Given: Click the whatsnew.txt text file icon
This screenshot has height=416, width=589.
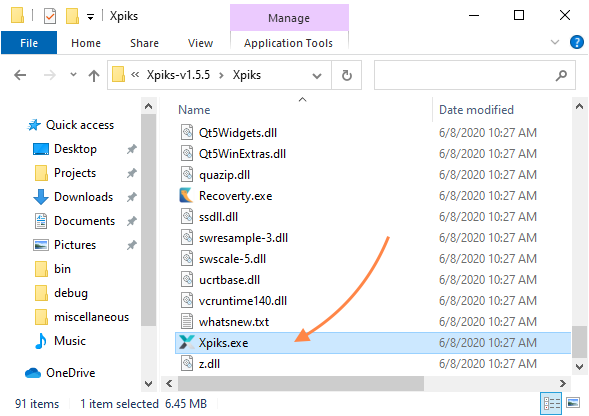Looking at the screenshot, I should tap(187, 322).
